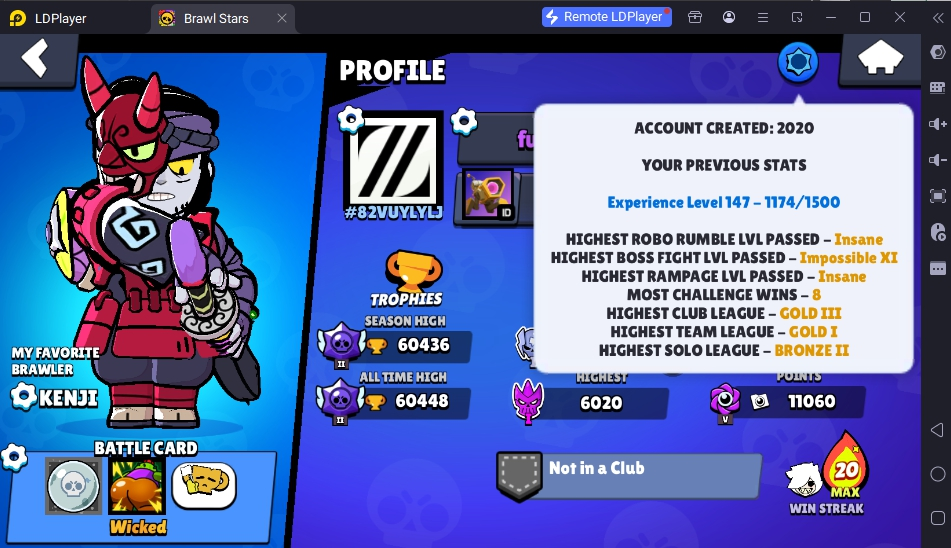Open the player ID card thumbnail
The image size is (951, 548).
(488, 196)
